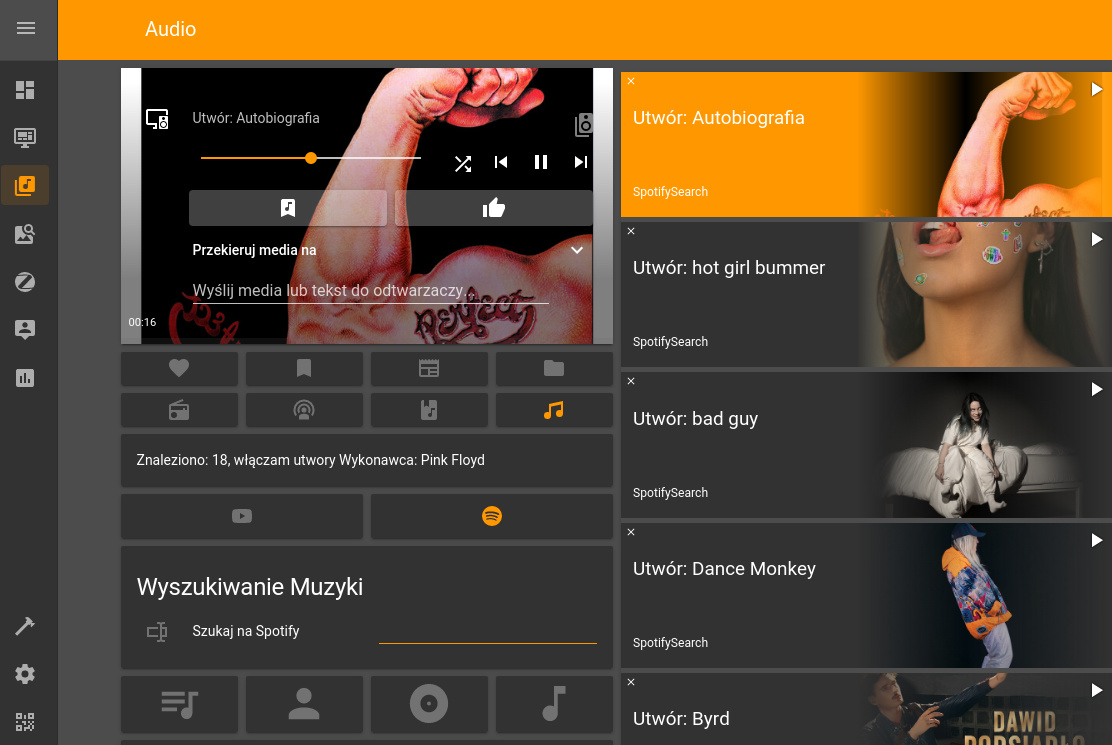Bookmark the current track
Screen dimensions: 1112x745
288,208
